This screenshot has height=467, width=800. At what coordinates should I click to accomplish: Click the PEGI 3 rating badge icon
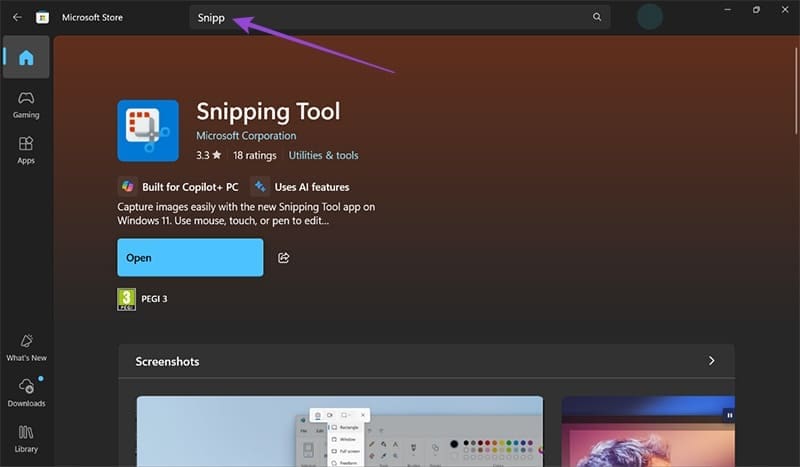tap(127, 299)
